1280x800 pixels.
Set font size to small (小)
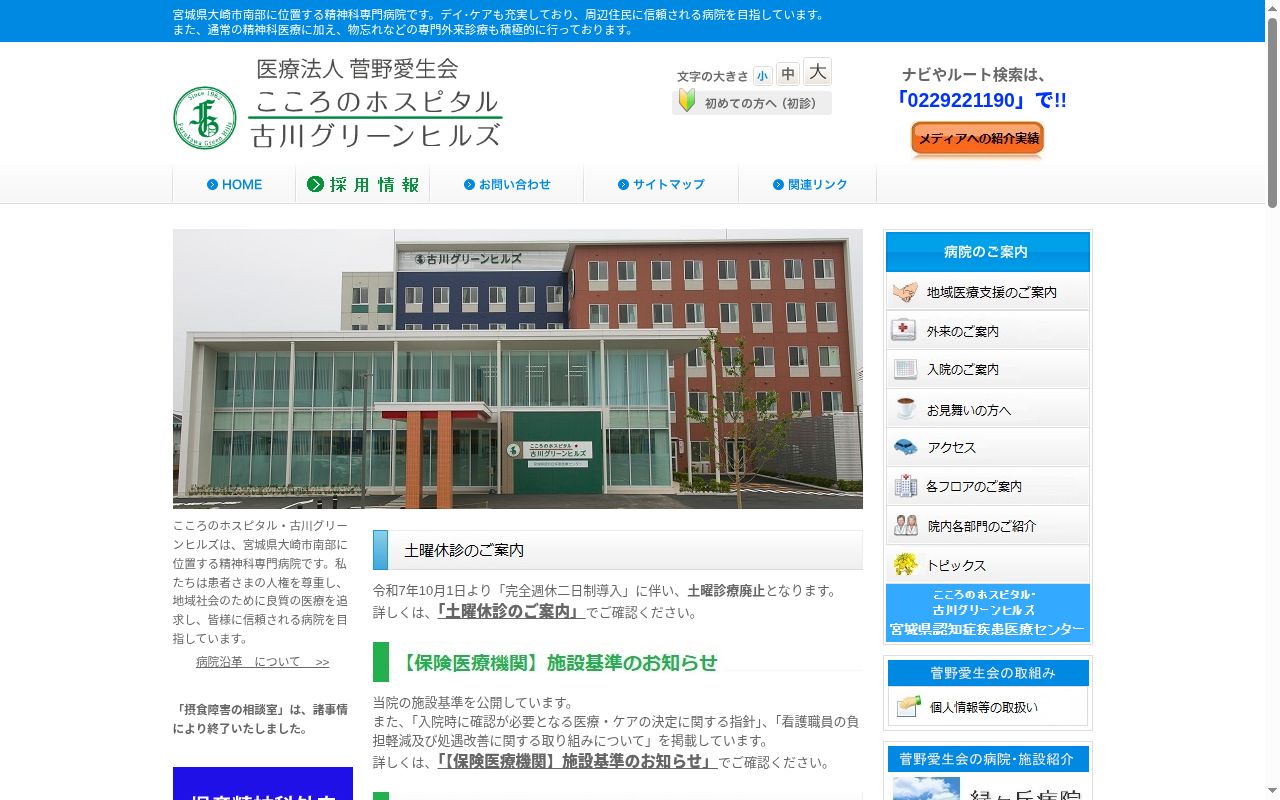click(763, 76)
